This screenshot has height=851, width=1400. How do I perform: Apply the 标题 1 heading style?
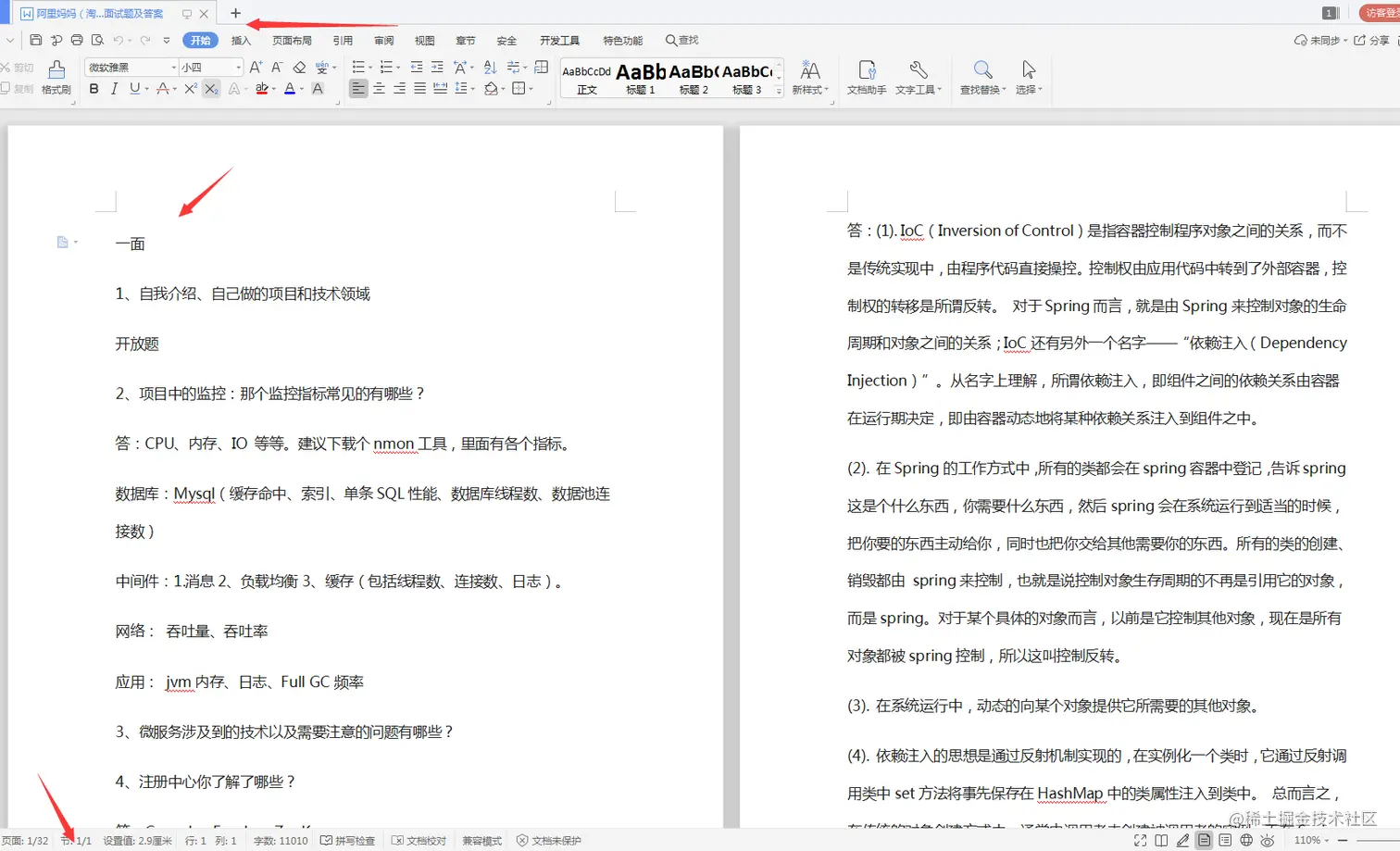[640, 80]
